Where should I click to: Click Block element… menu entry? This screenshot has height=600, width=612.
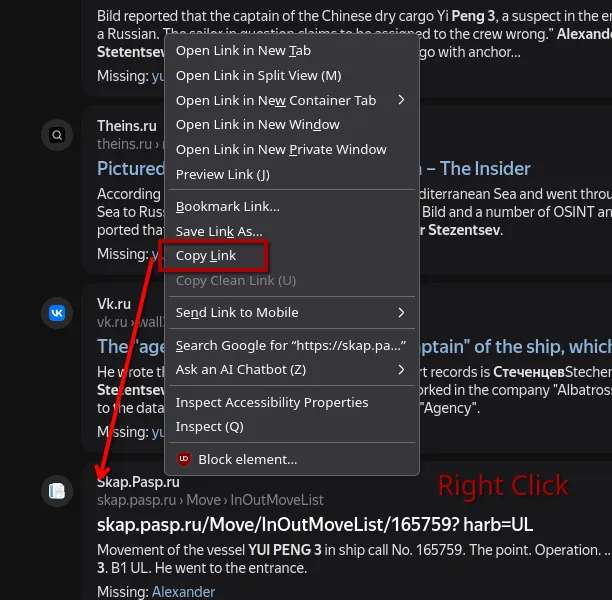[292, 459]
